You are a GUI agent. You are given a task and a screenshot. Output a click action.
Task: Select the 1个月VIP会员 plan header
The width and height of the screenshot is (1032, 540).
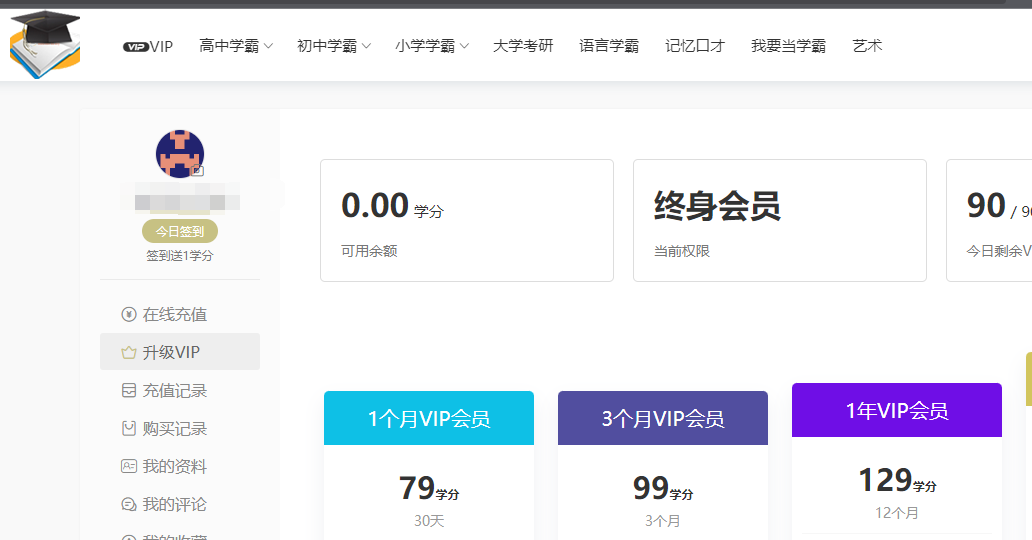click(x=429, y=418)
